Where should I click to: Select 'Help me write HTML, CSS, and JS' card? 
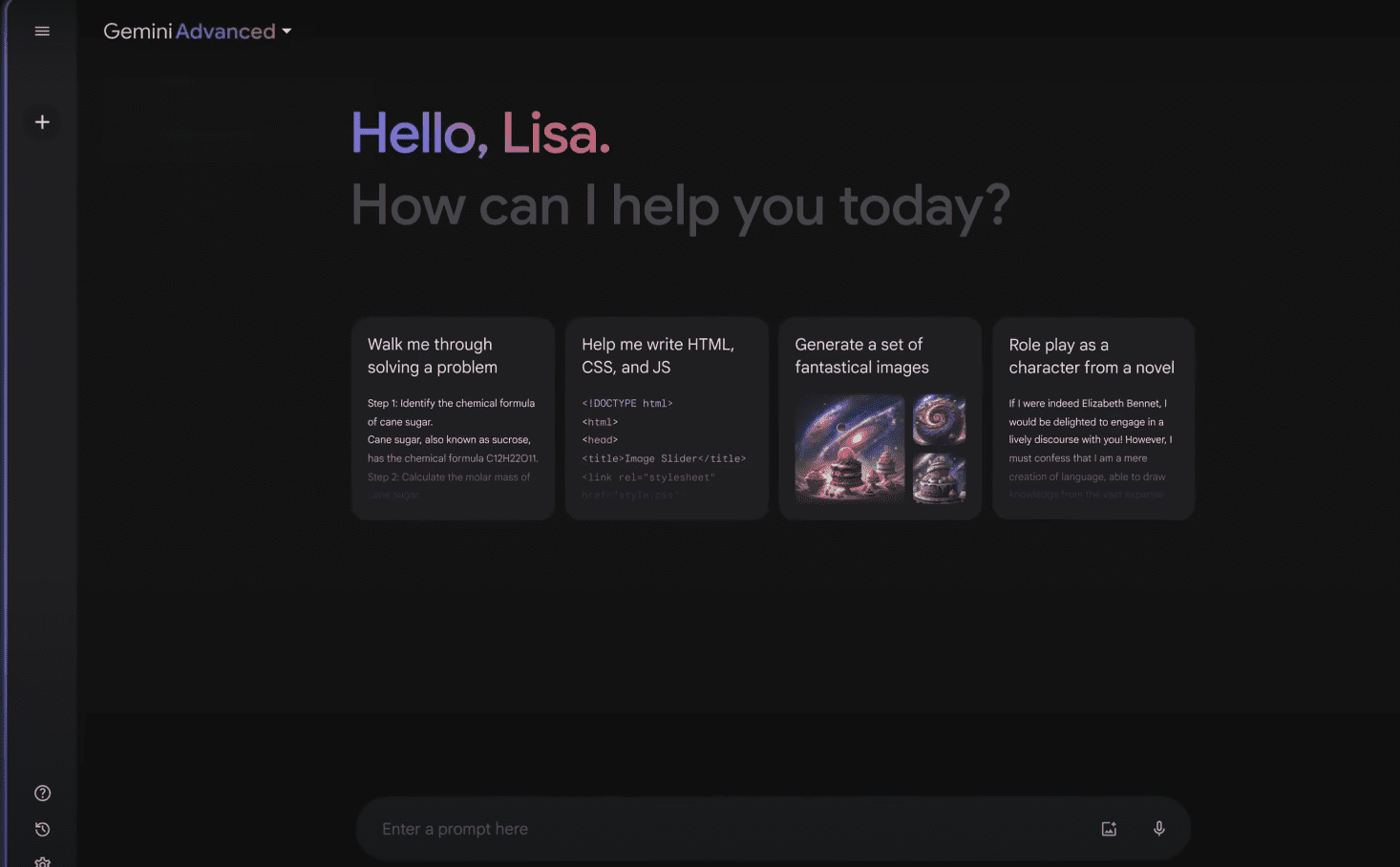(667, 419)
